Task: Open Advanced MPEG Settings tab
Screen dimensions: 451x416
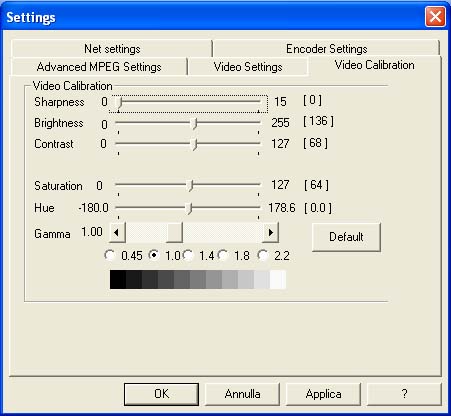Action: 99,67
